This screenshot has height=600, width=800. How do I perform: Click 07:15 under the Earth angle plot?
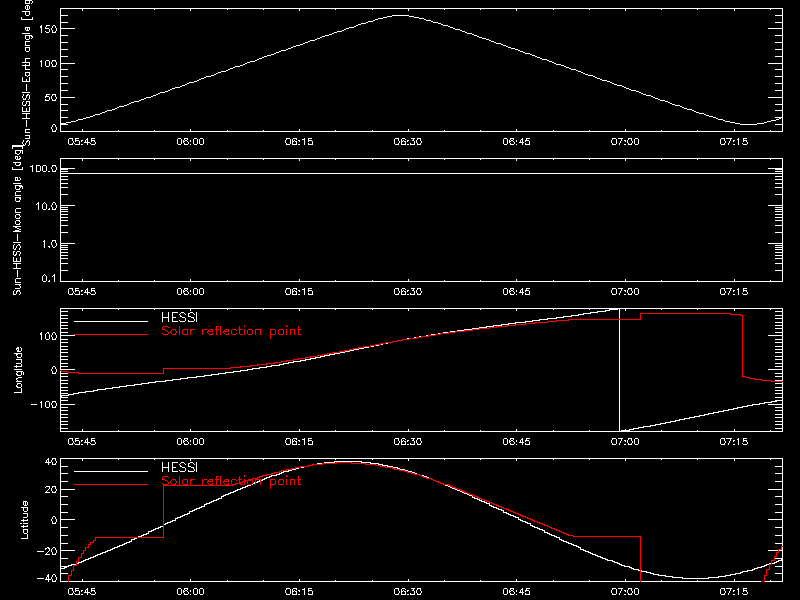click(734, 141)
